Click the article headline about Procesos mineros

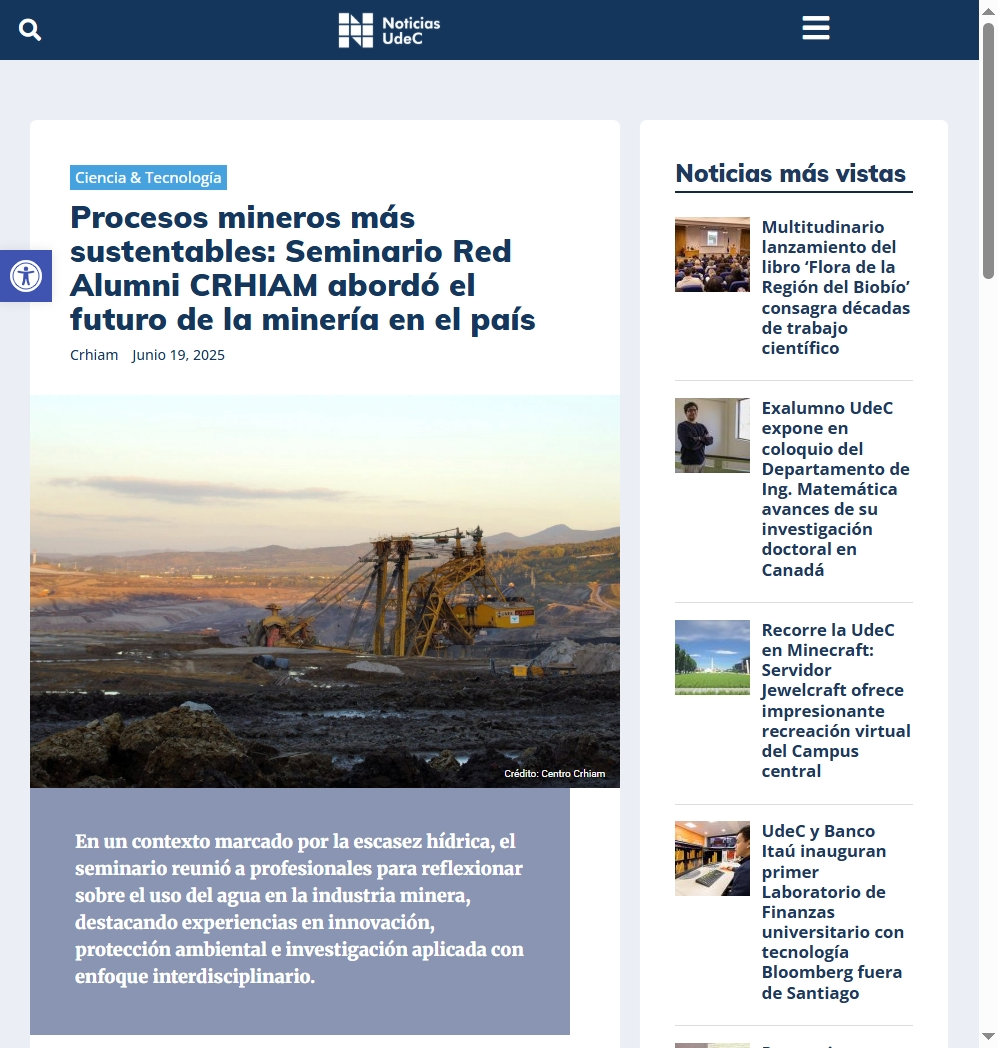(303, 269)
